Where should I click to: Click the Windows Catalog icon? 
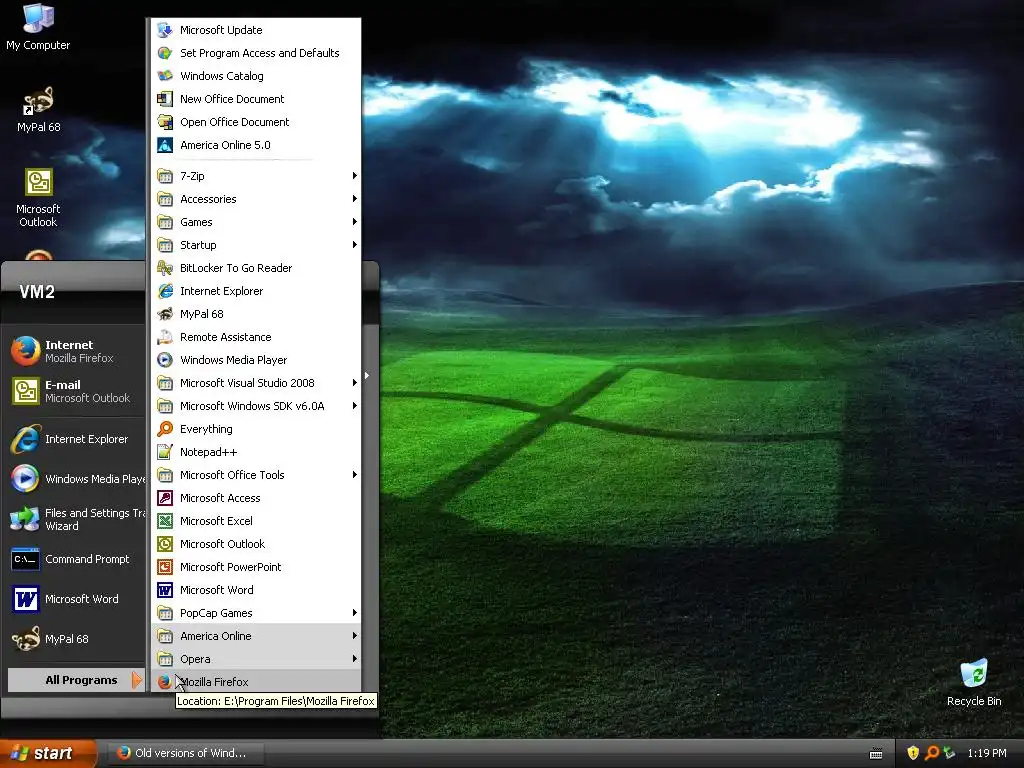coord(165,76)
